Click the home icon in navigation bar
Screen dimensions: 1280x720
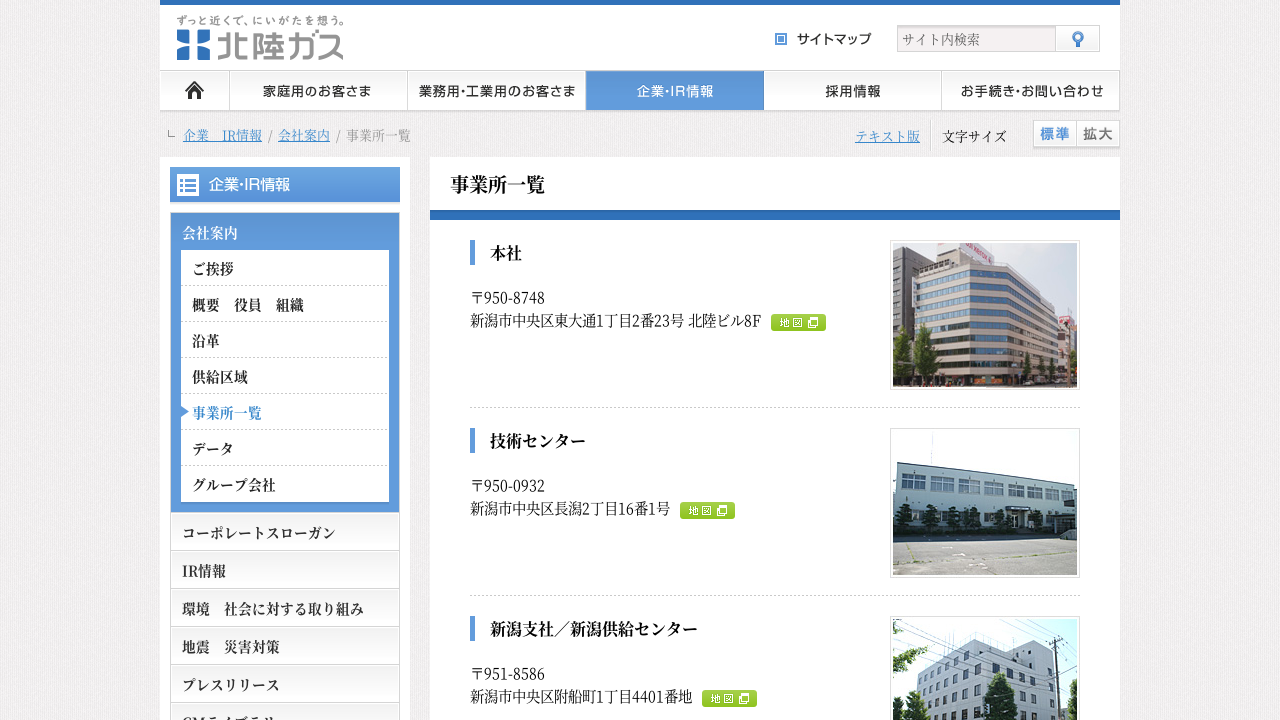194,91
